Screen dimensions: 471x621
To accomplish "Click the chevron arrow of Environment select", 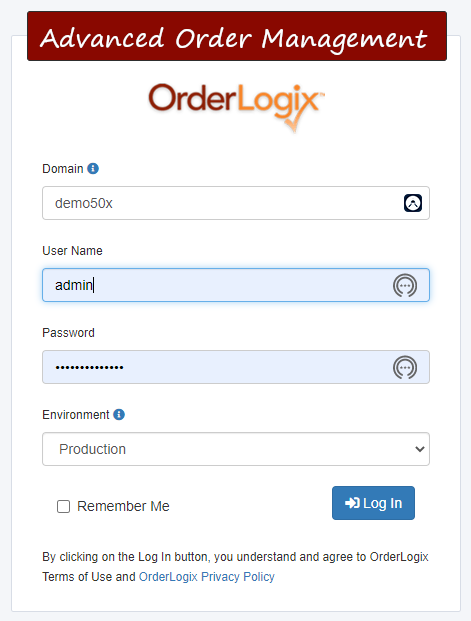I will point(420,449).
